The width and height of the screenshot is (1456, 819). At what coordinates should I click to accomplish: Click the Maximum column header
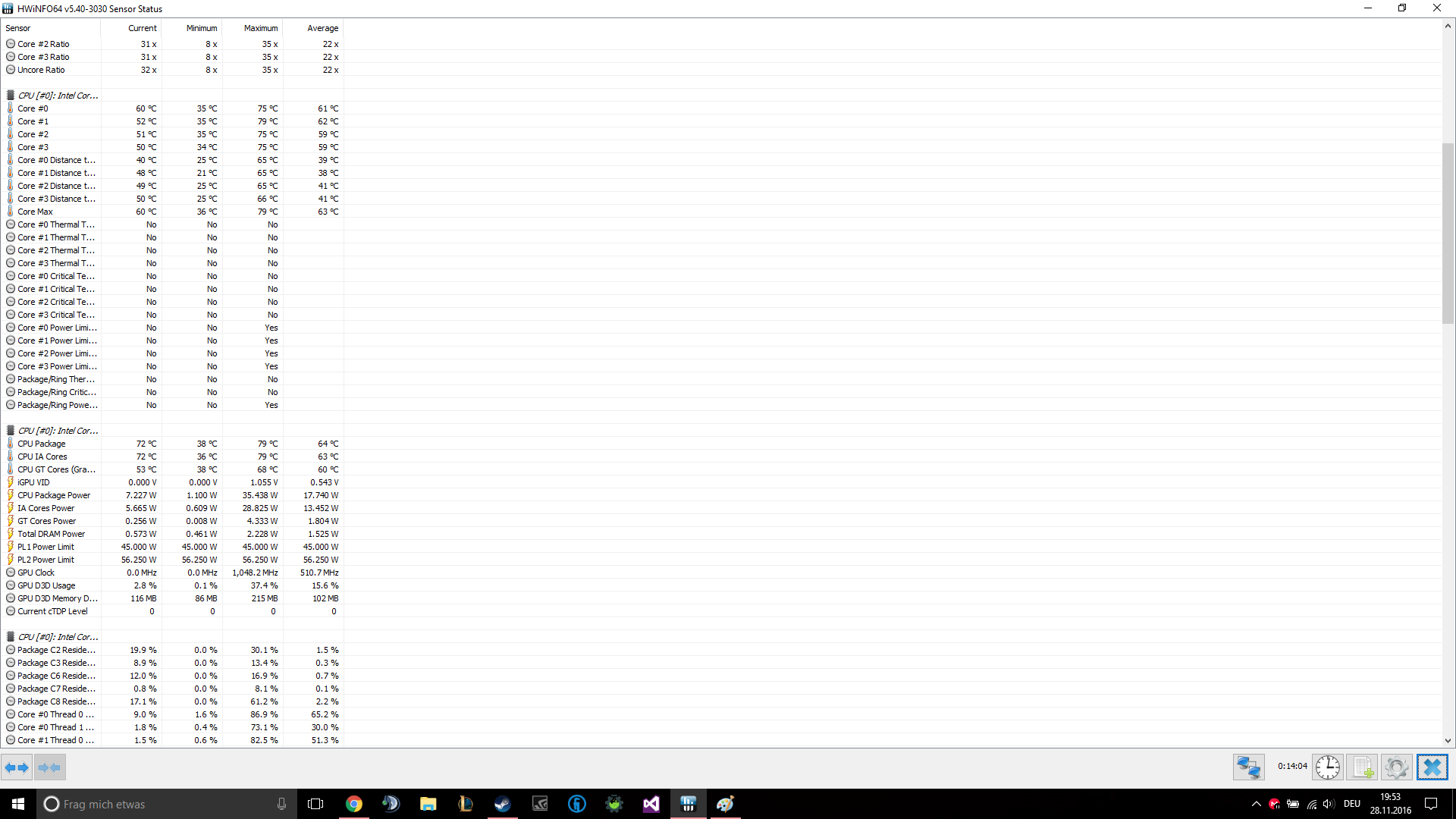pos(260,28)
